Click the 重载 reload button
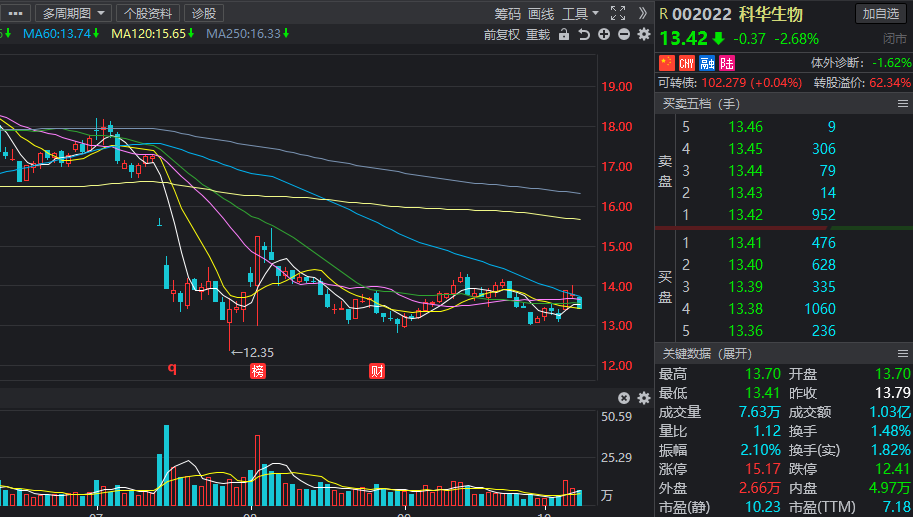This screenshot has width=913, height=517. pyautogui.click(x=538, y=34)
